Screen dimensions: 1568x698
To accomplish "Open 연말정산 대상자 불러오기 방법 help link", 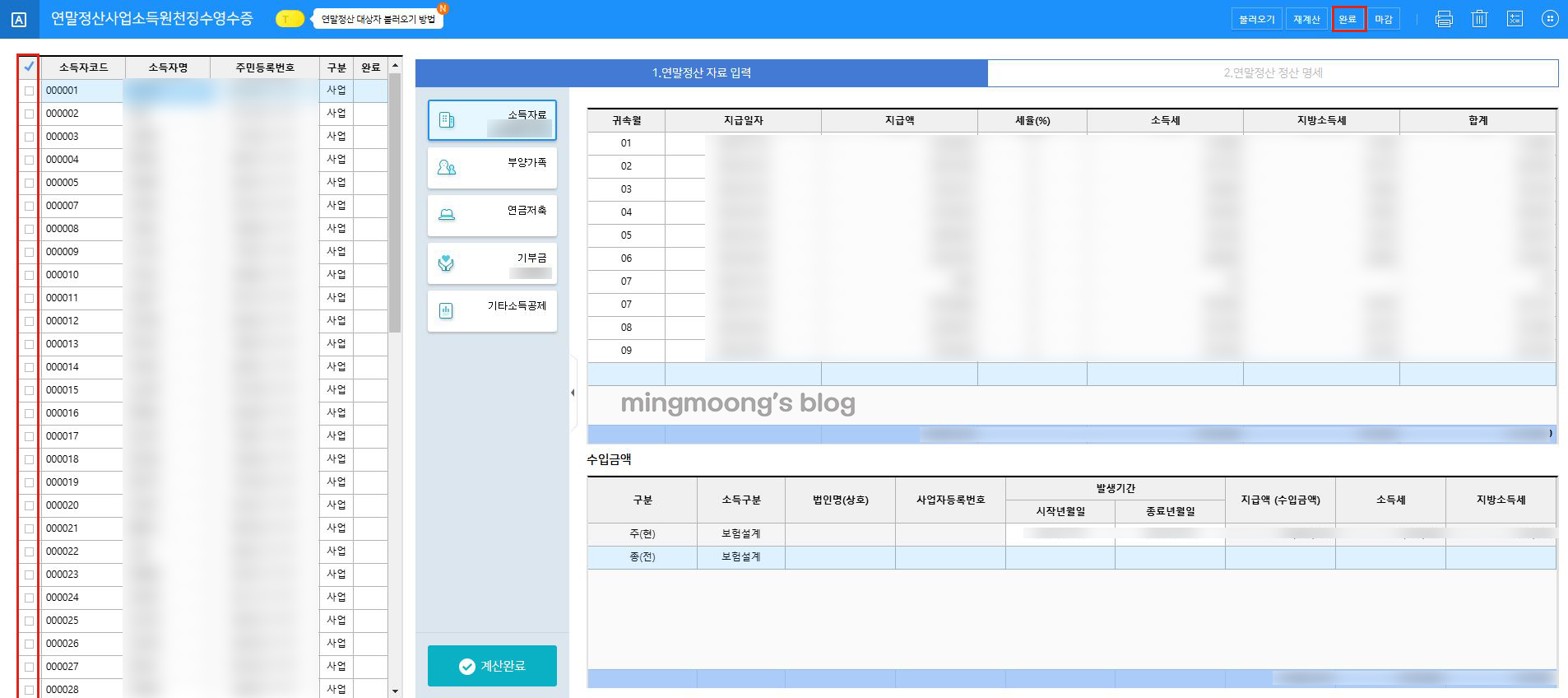I will pyautogui.click(x=378, y=19).
